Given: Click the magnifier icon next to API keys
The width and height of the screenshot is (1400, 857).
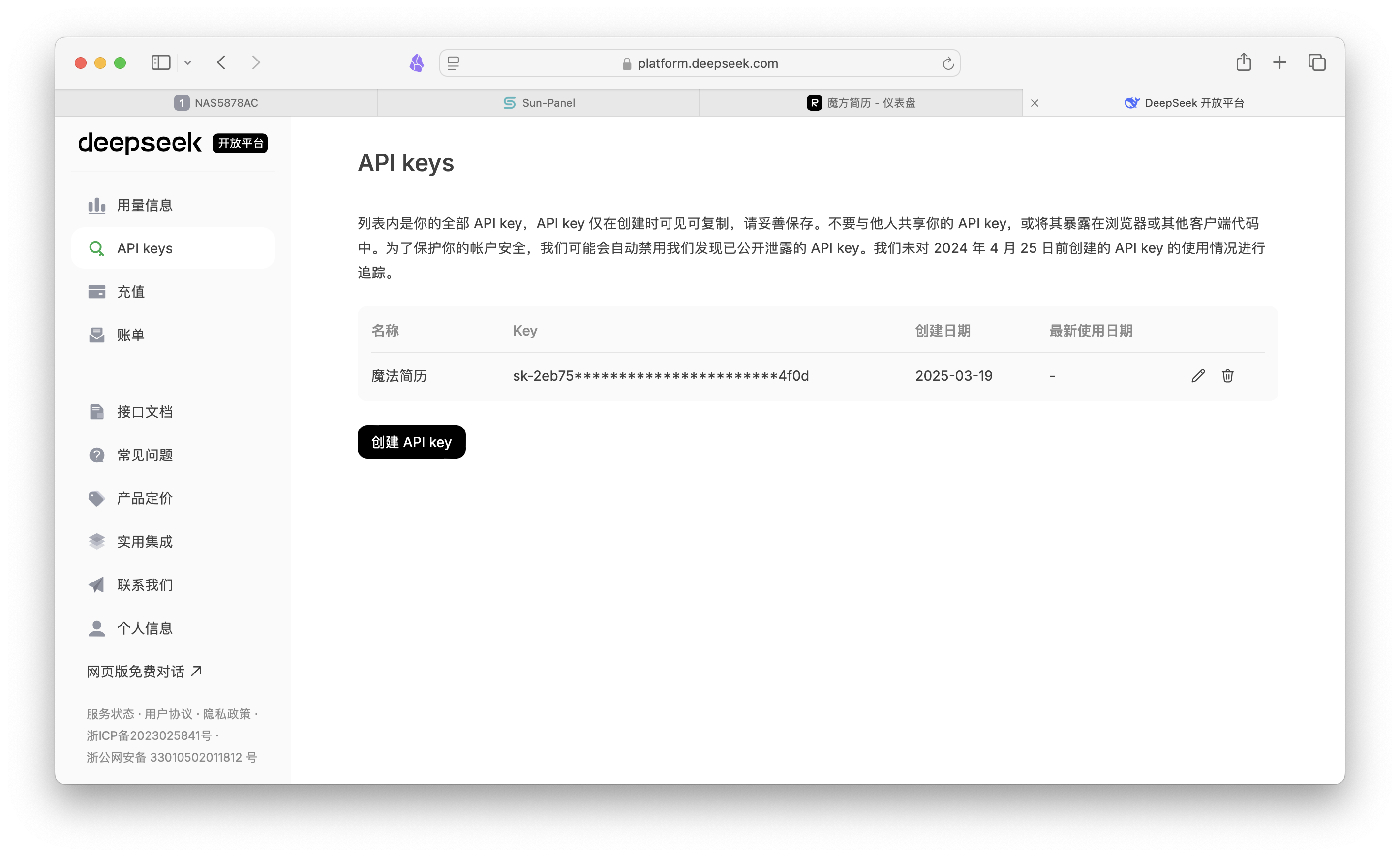Looking at the screenshot, I should point(96,248).
